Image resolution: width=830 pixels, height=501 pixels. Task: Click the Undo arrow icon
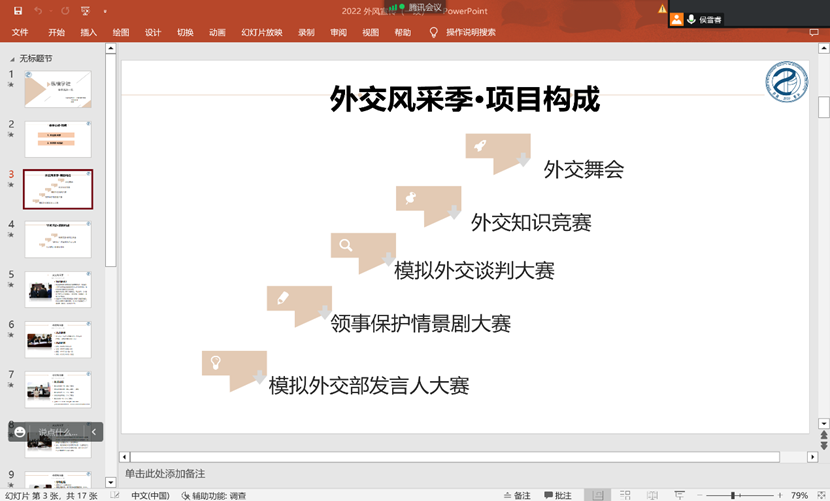coord(38,11)
